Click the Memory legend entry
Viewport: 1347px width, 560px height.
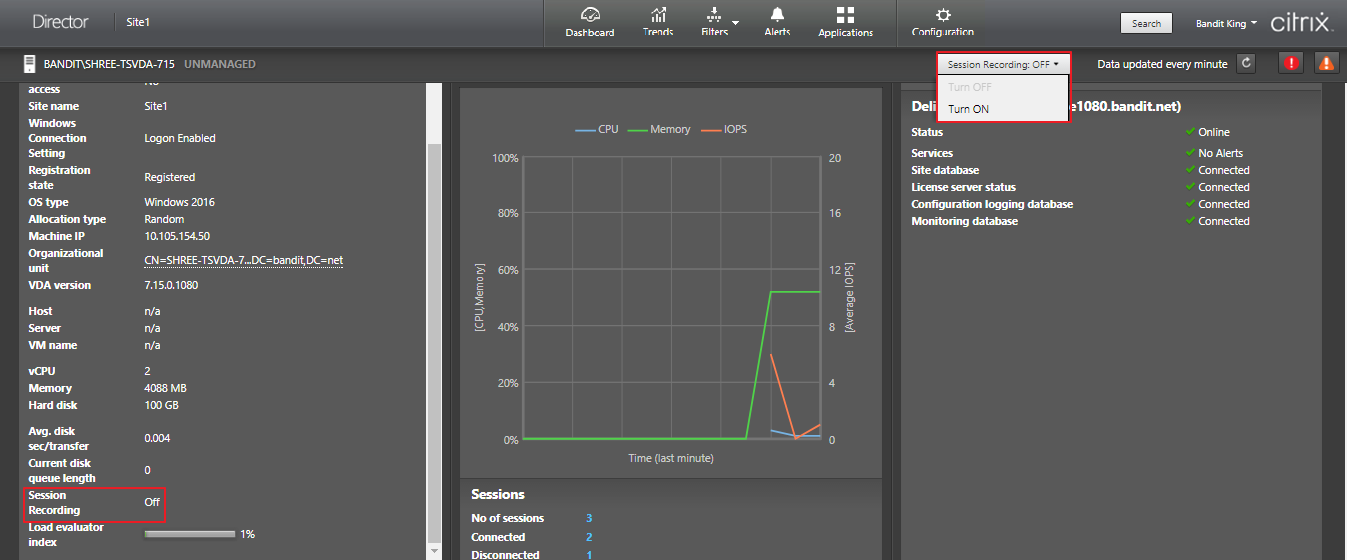coord(658,129)
